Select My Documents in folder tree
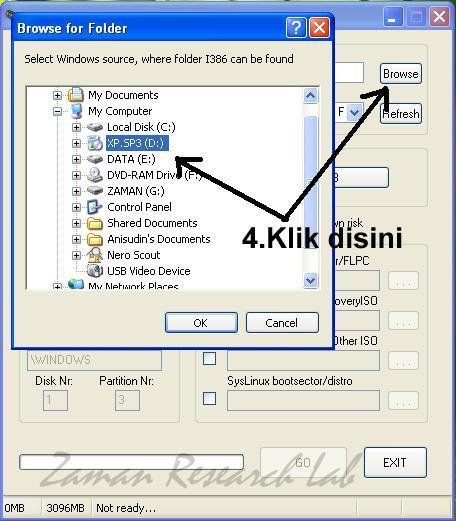456x521 pixels. (x=123, y=95)
